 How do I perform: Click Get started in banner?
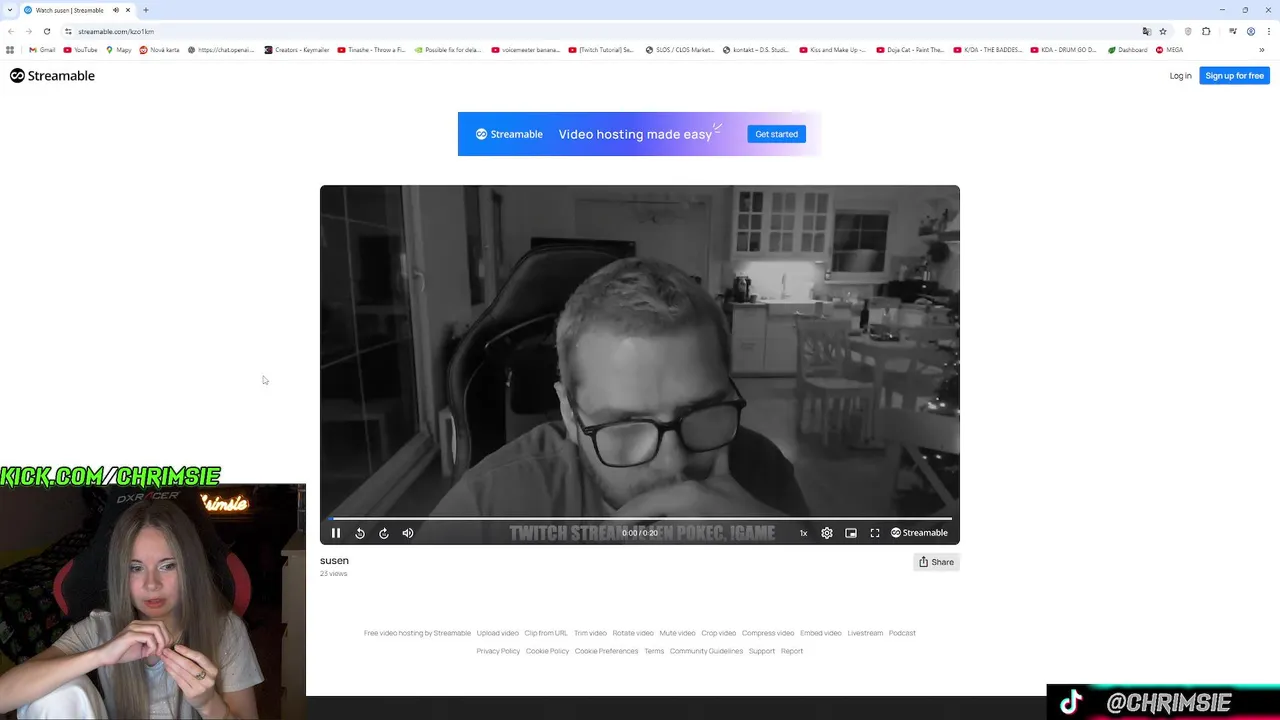[x=776, y=134]
